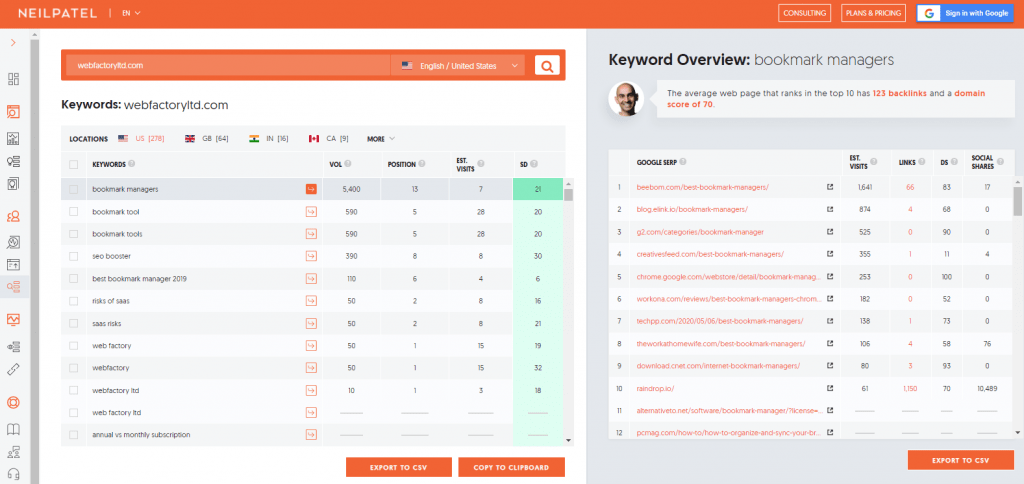Click EXPORT TO CSV under Google SERP table
Screen dimensions: 1024x484
[961, 460]
